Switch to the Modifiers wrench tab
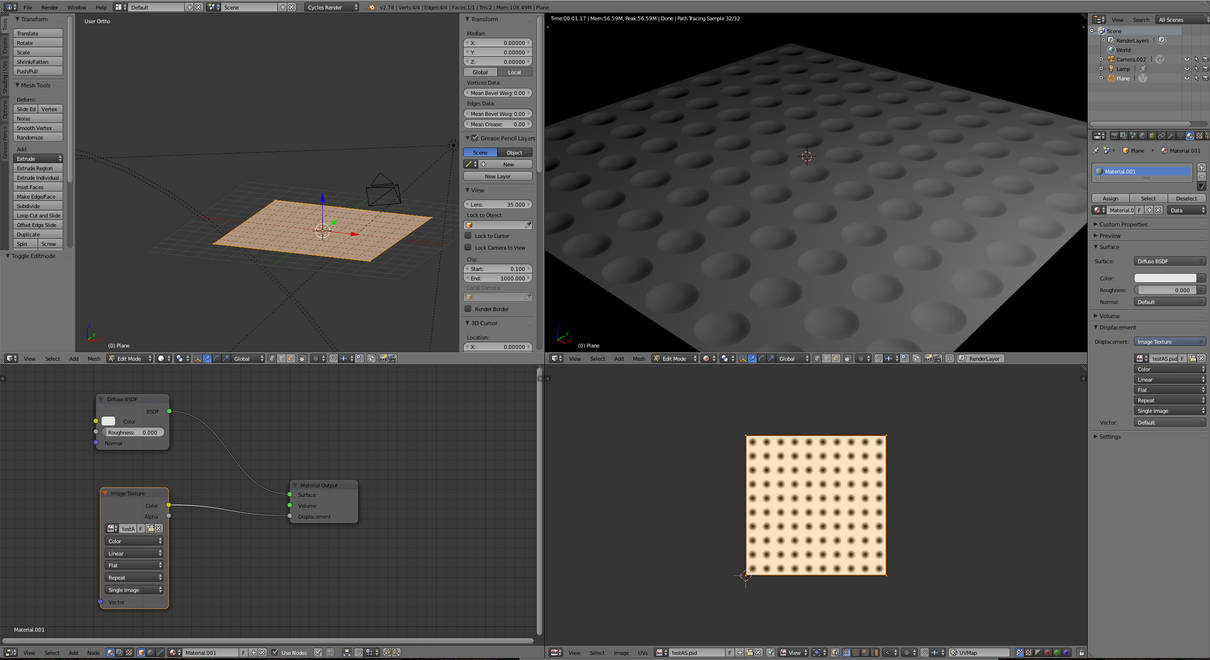Image resolution: width=1210 pixels, height=660 pixels. click(1171, 136)
